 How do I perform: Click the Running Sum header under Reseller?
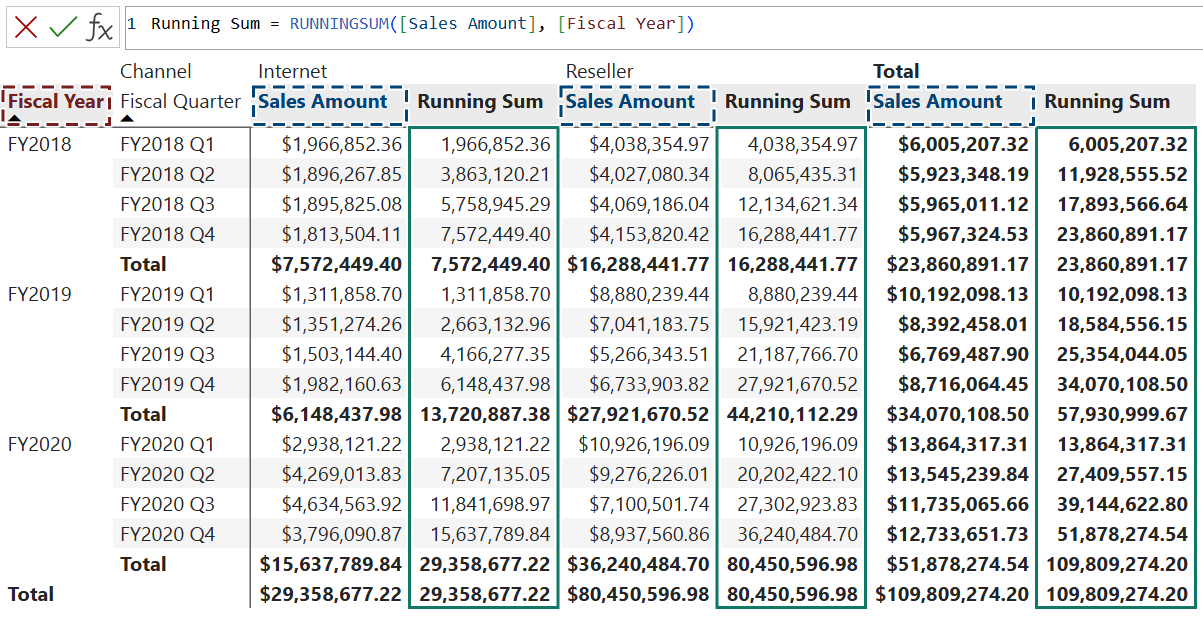787,102
